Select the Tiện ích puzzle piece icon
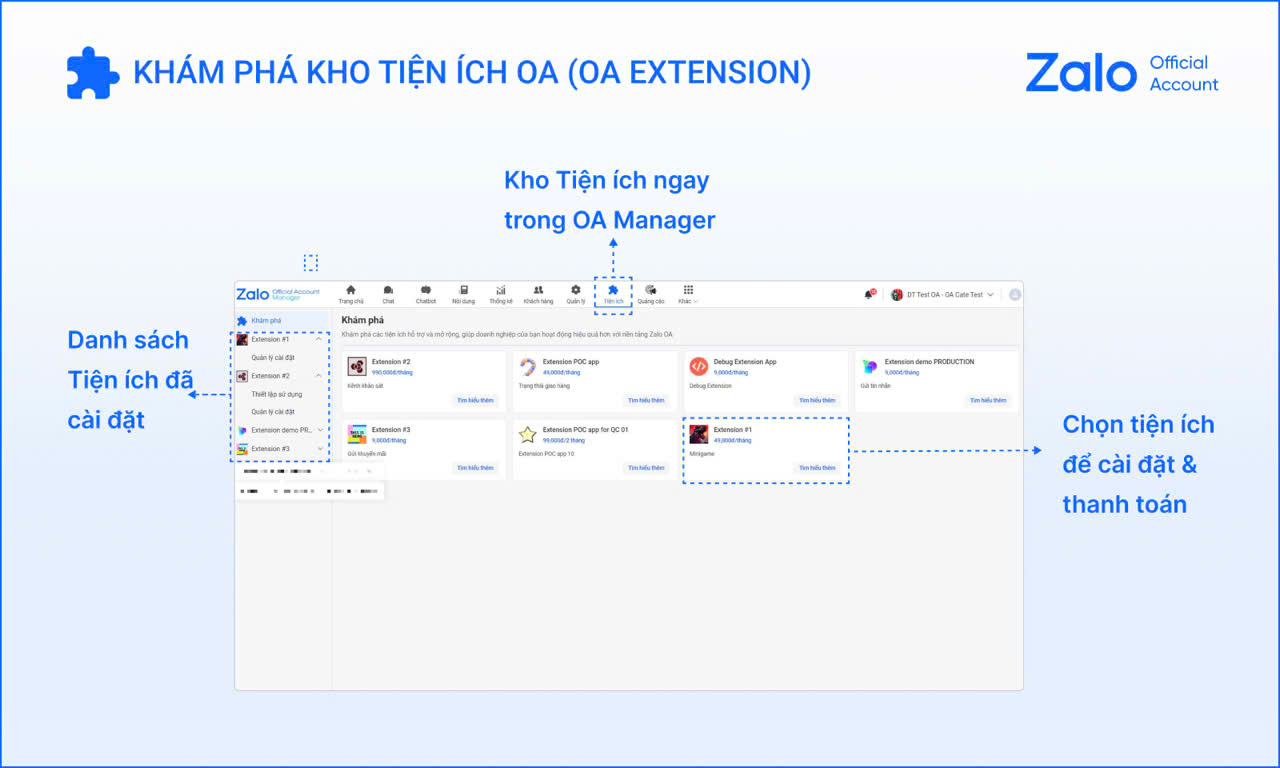 pyautogui.click(x=613, y=289)
